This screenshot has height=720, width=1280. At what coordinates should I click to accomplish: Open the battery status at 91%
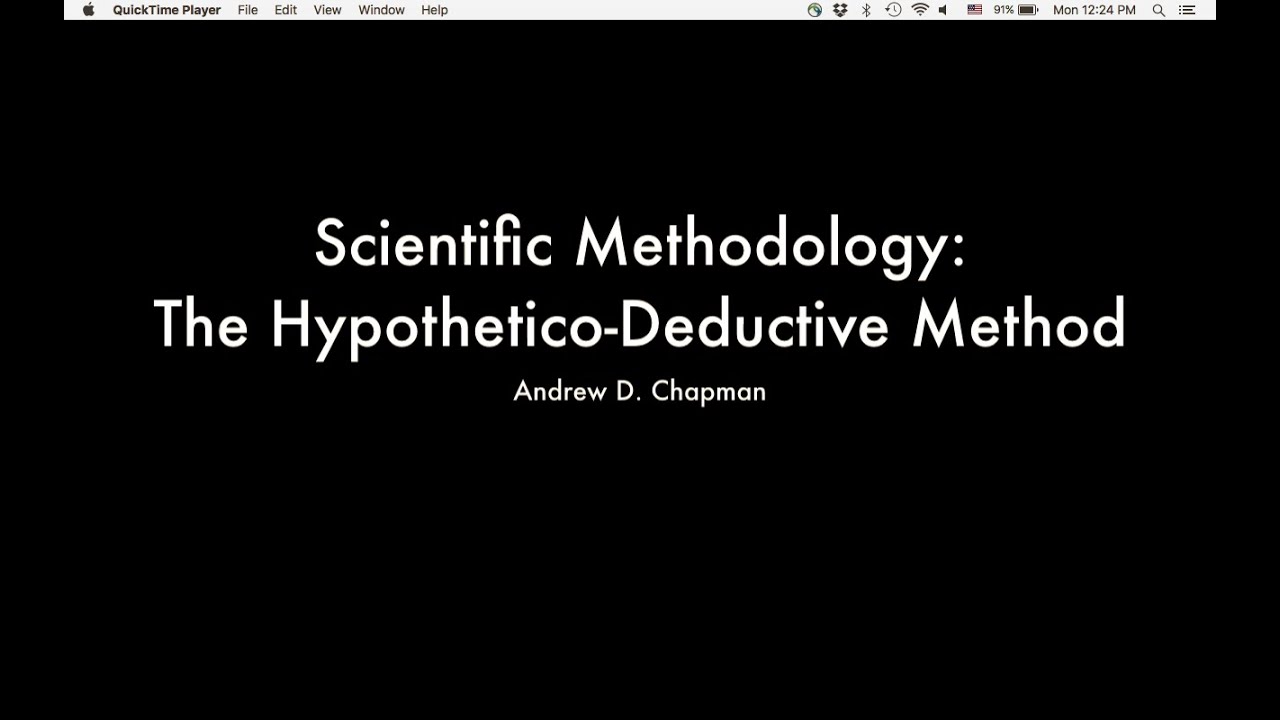coord(1016,10)
